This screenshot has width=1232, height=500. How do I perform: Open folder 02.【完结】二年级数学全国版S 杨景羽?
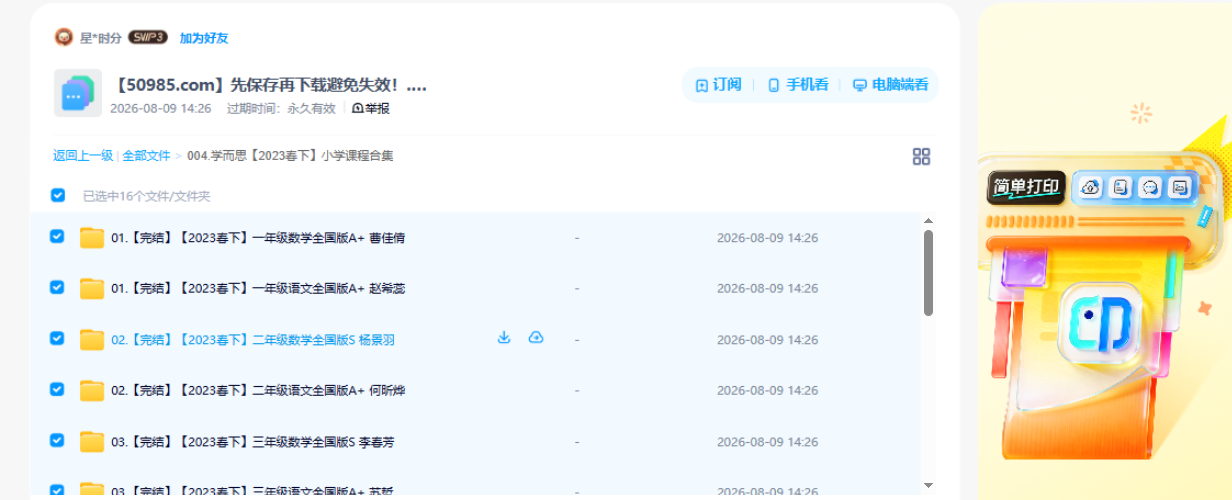253,340
